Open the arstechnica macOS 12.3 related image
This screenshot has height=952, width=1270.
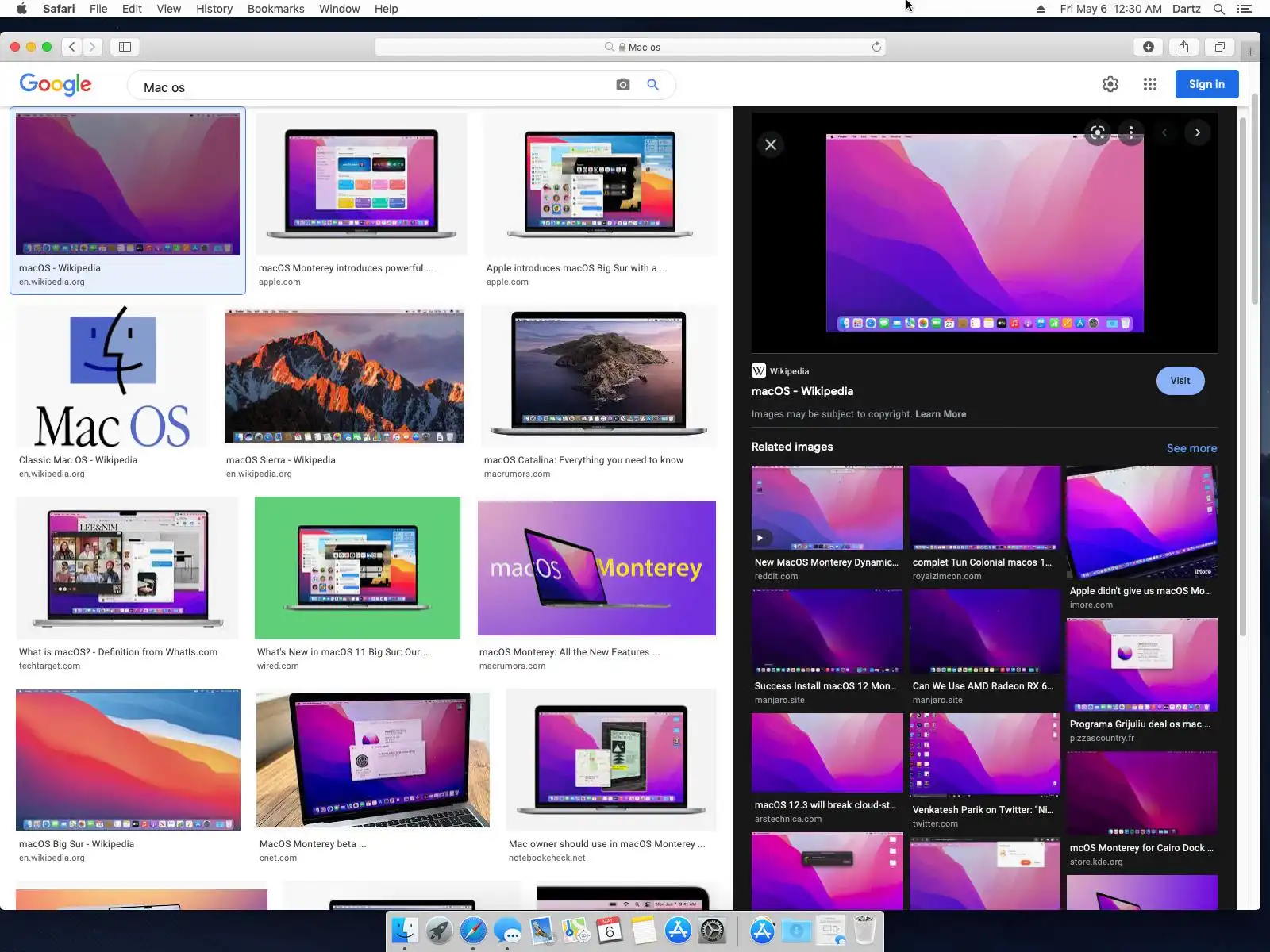coord(827,753)
